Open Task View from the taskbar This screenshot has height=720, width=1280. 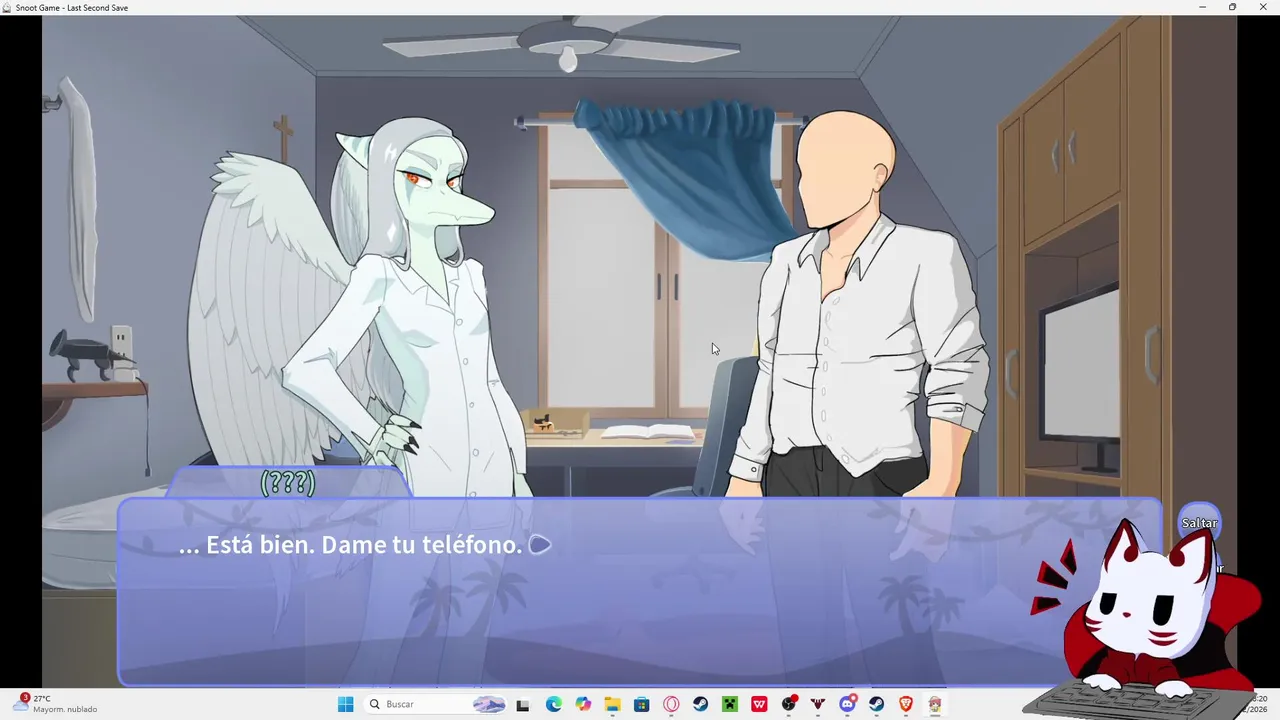pyautogui.click(x=522, y=704)
